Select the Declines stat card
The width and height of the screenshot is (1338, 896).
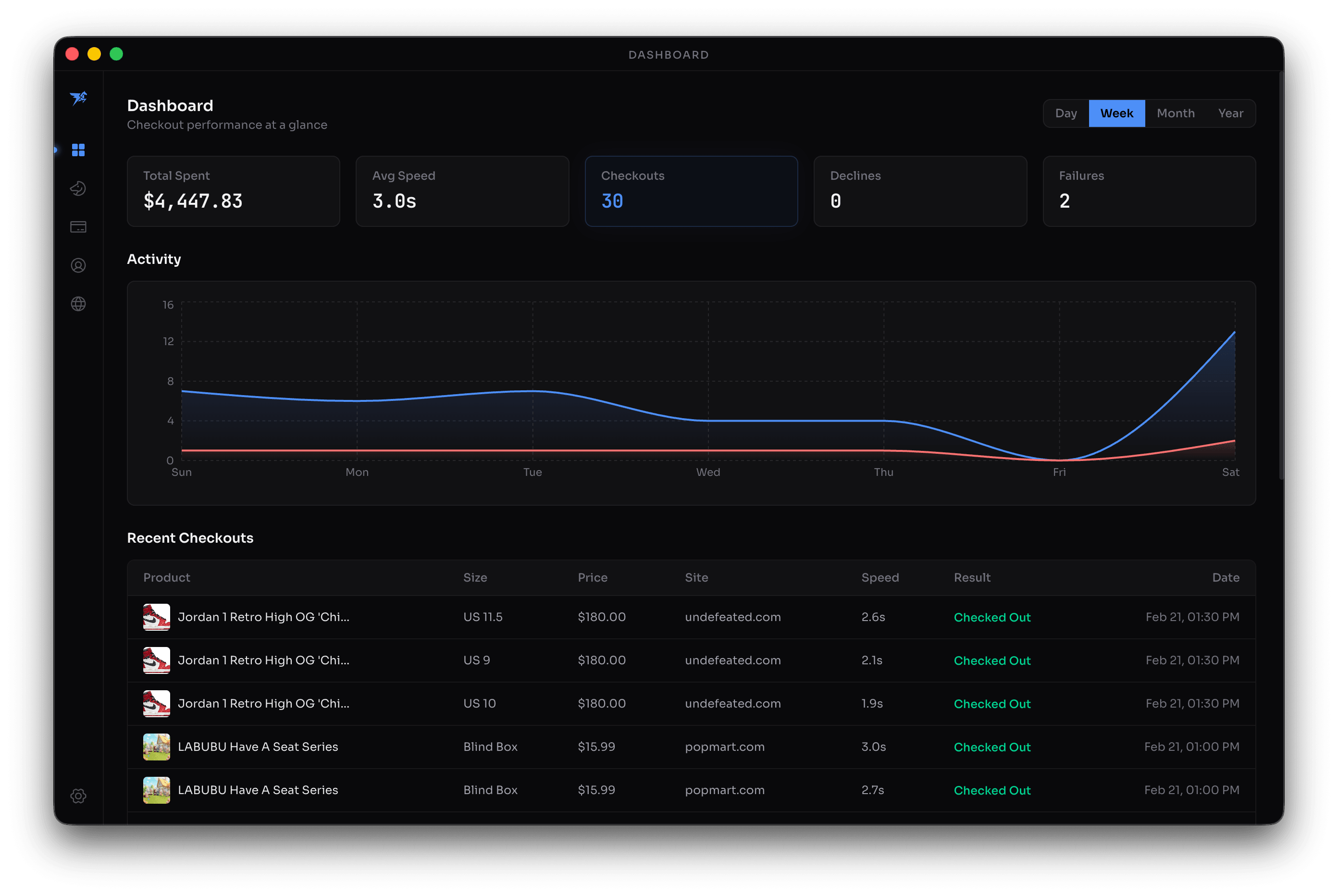(x=920, y=191)
